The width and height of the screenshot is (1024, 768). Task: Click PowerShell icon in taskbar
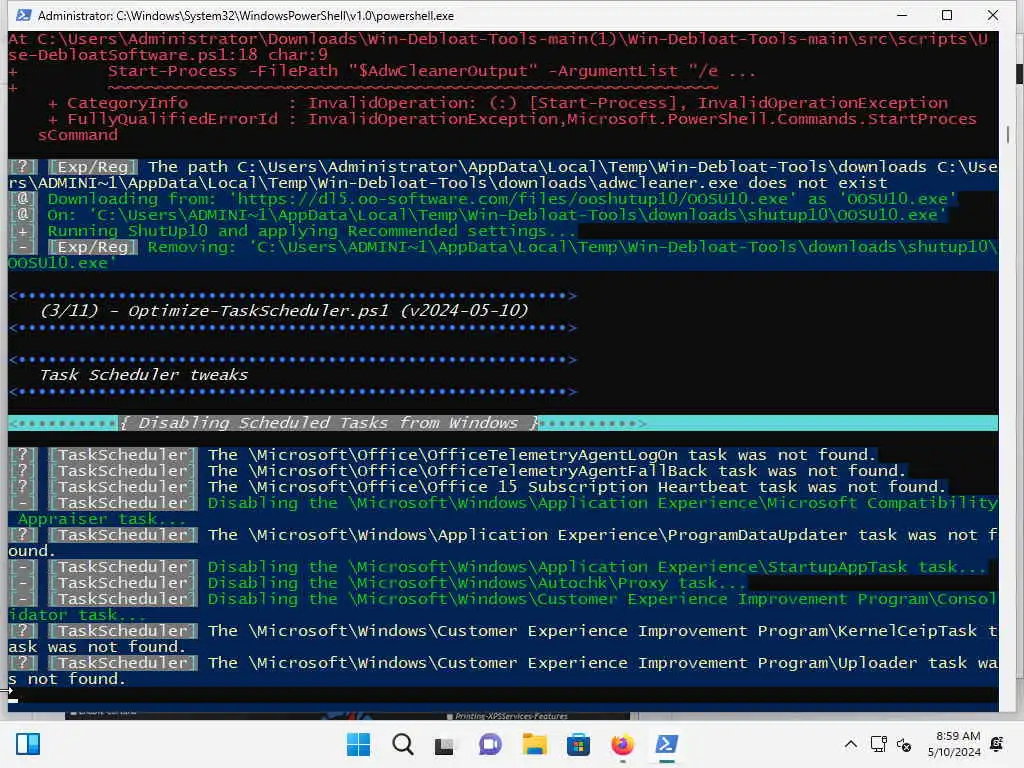coord(666,744)
